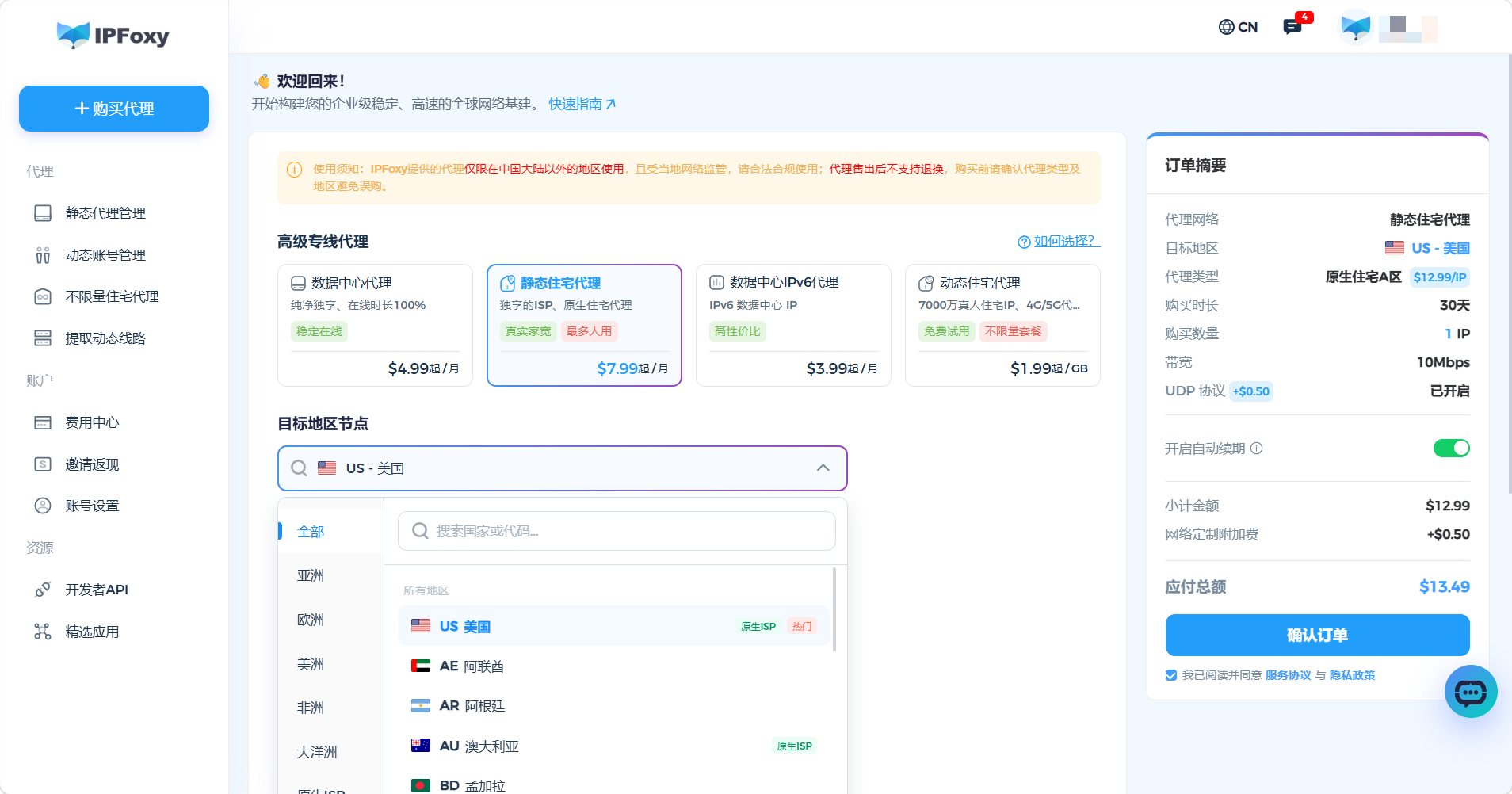1512x794 pixels.
Task: Collapse the US - 美国 region dropdown
Action: point(823,468)
